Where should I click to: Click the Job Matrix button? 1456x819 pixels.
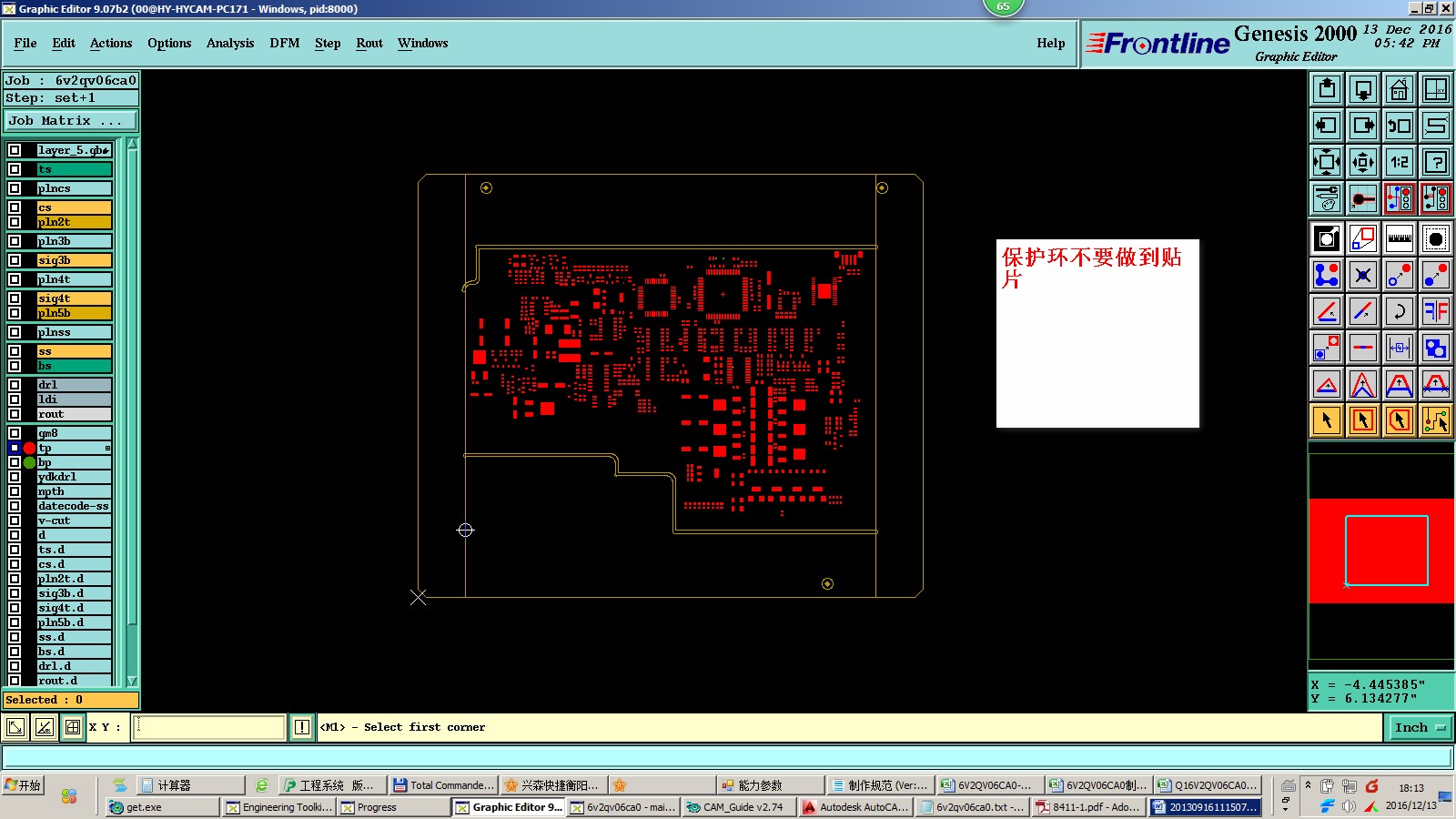[x=71, y=120]
